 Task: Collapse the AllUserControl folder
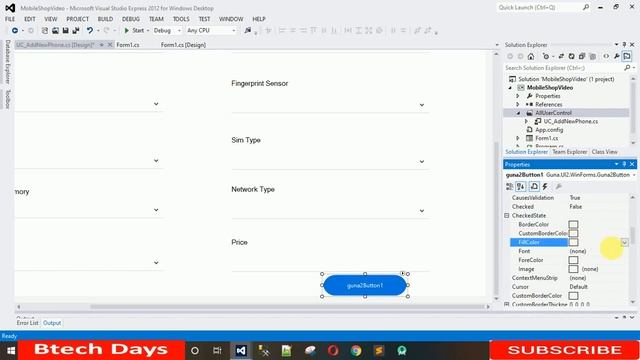pyautogui.click(x=518, y=113)
